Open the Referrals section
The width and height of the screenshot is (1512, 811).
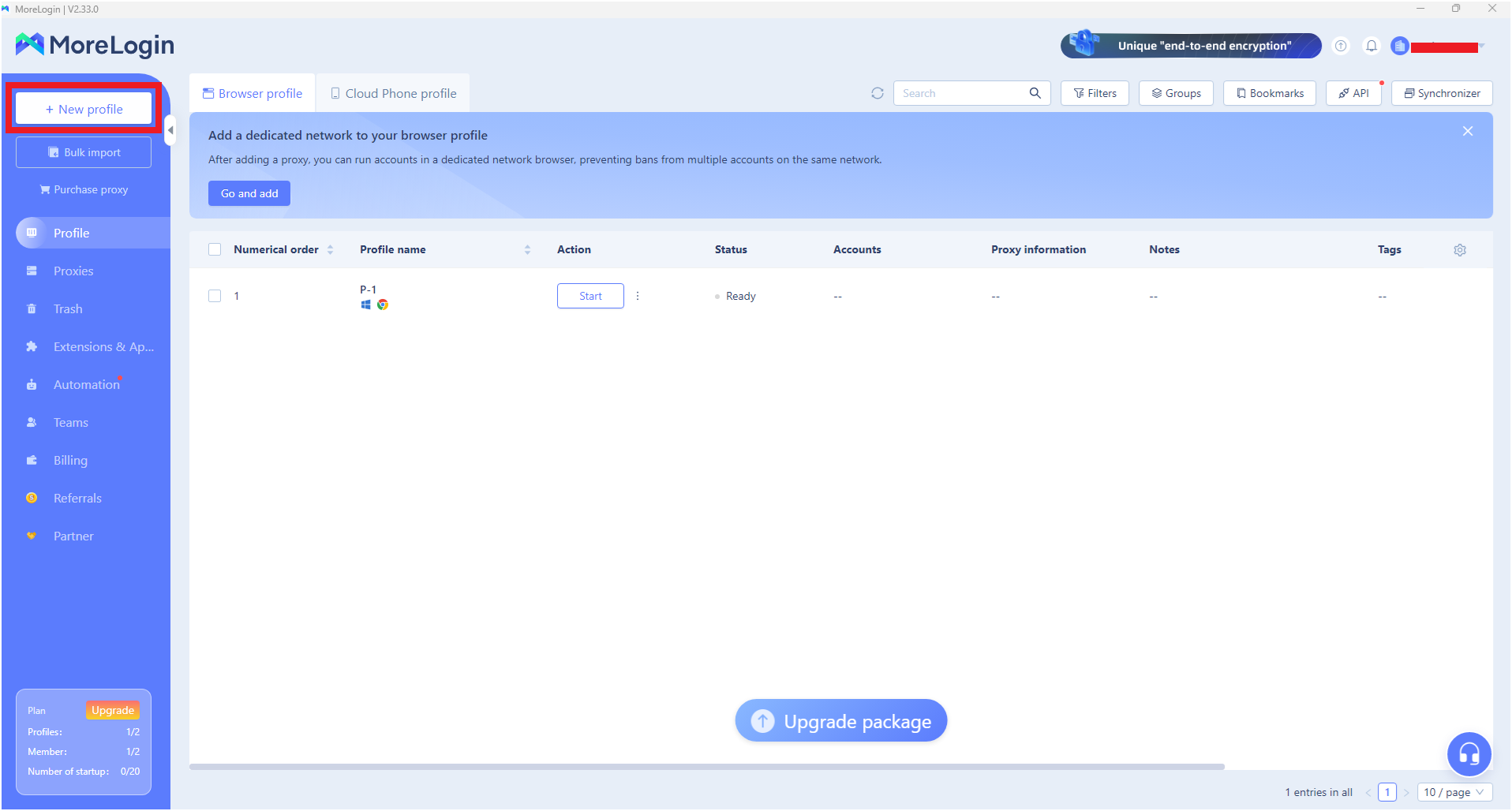point(77,498)
